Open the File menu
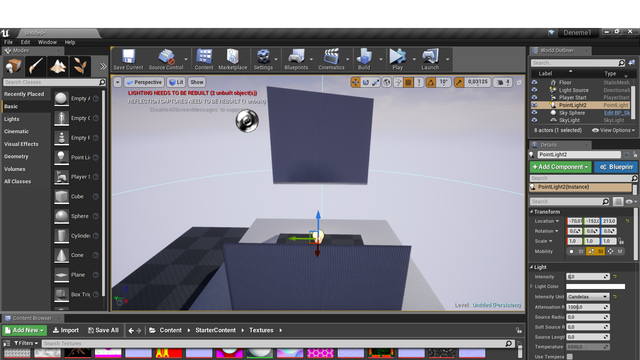The height and width of the screenshot is (360, 640). (x=8, y=42)
